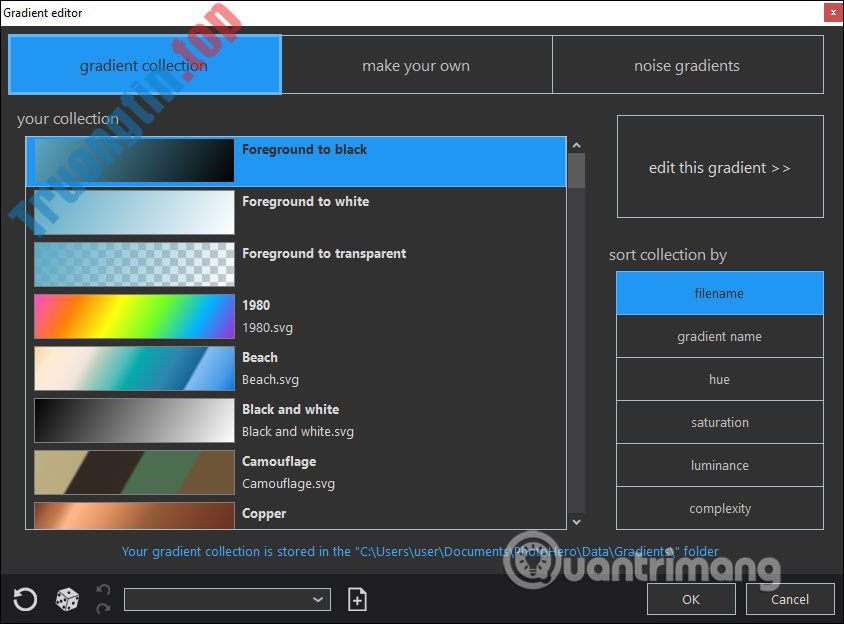Click Cancel to close the Gradient editor
The width and height of the screenshot is (844, 624).
tap(789, 598)
